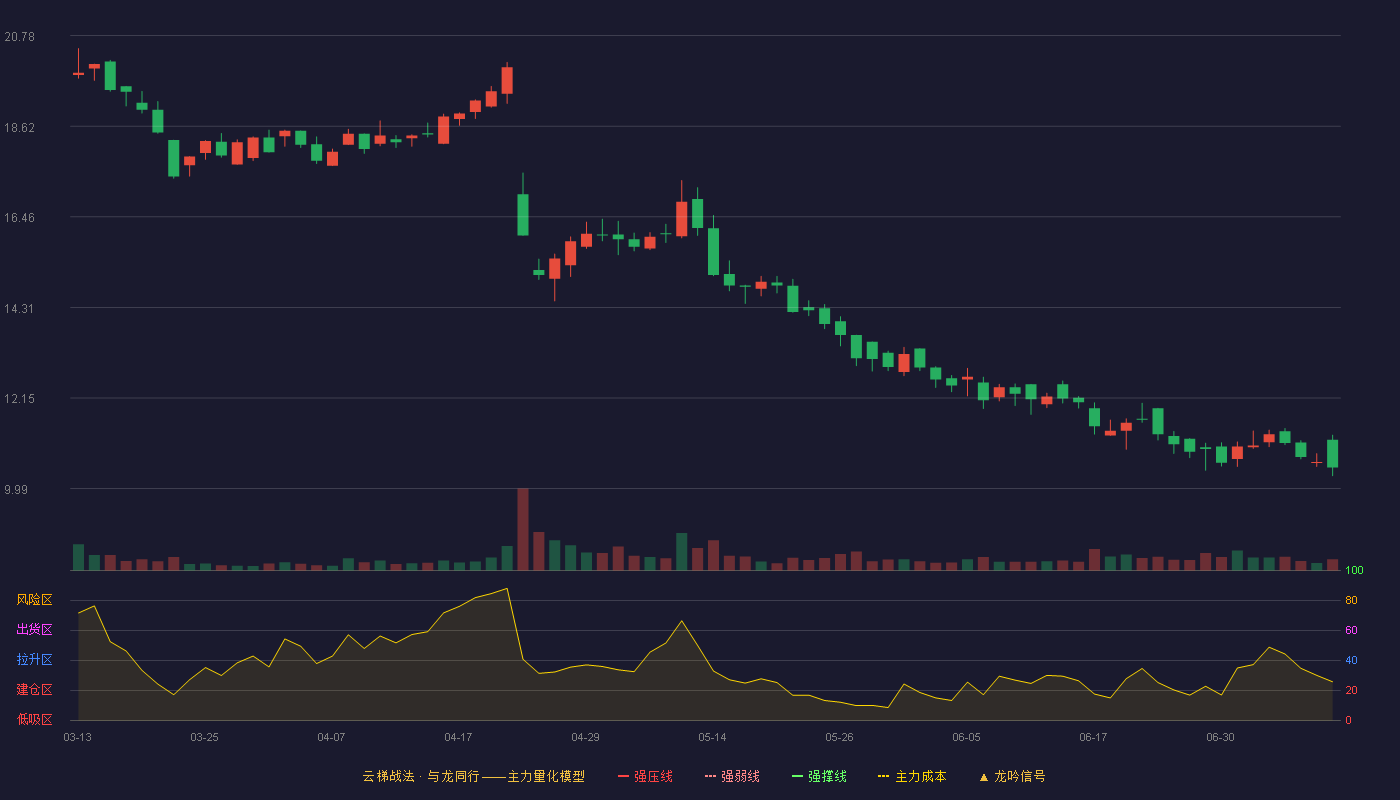This screenshot has height=800, width=1400.
Task: Click the first candlestick at 03-13
Action: (78, 64)
